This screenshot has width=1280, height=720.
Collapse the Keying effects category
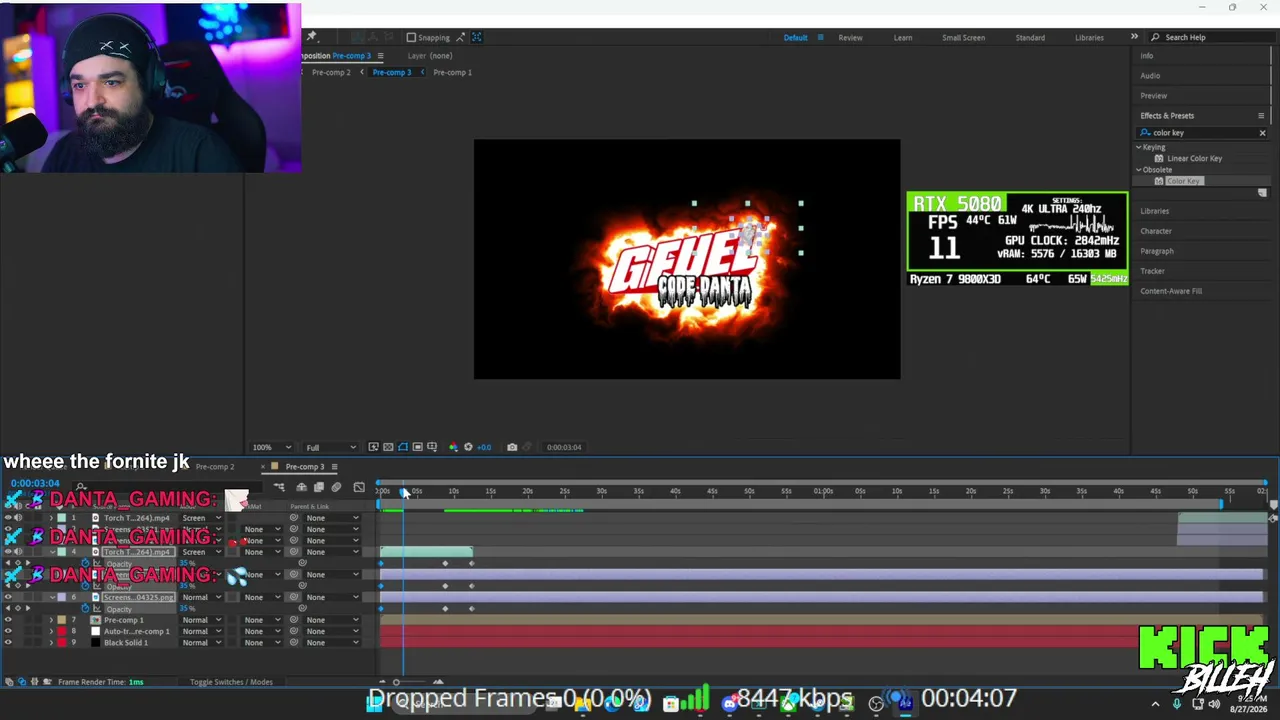pyautogui.click(x=1138, y=148)
